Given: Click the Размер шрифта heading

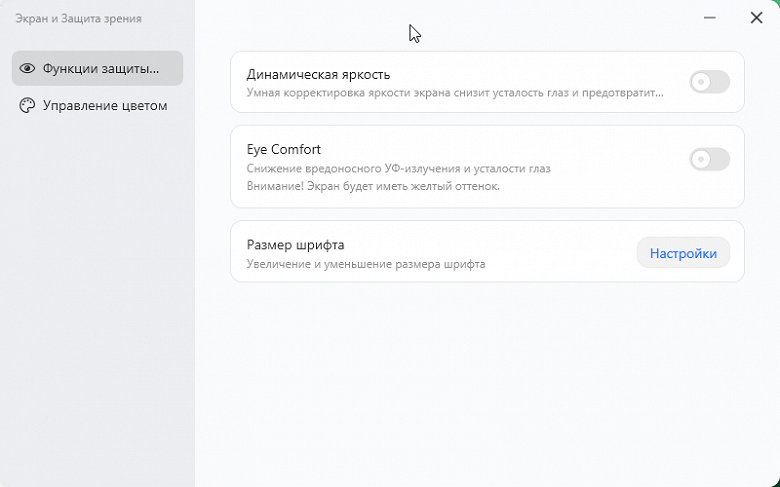Looking at the screenshot, I should [x=295, y=245].
